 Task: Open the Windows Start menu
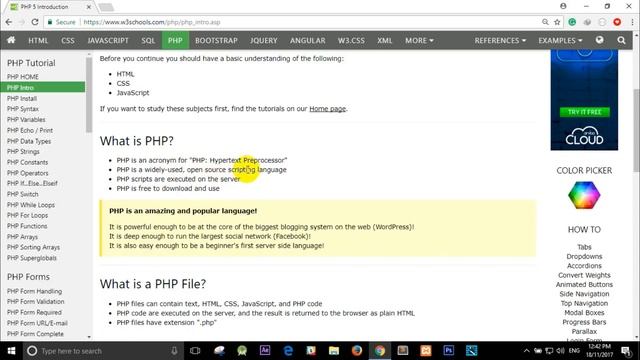(x=11, y=351)
